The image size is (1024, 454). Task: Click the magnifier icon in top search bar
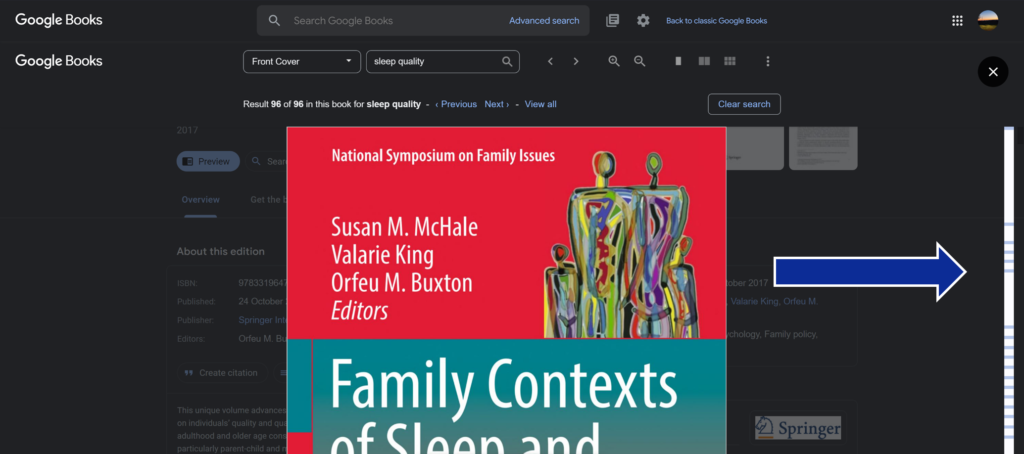274,21
